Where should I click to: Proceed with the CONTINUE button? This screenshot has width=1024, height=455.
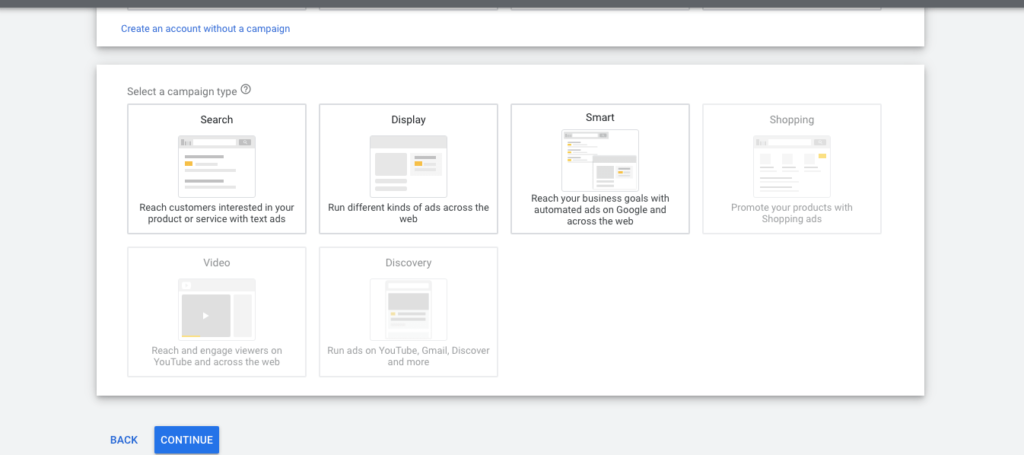pyautogui.click(x=187, y=440)
